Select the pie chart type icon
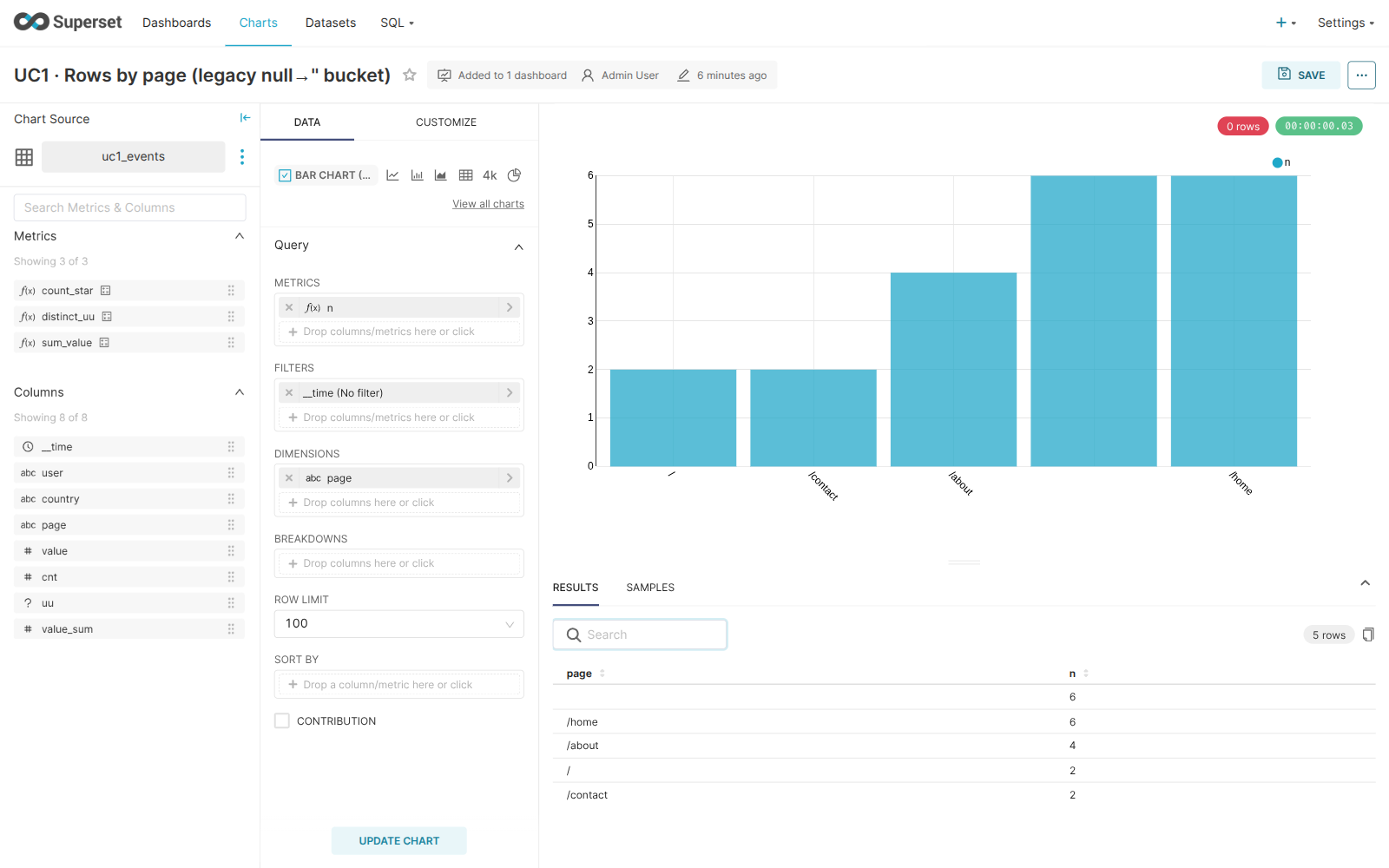The width and height of the screenshot is (1389, 868). pyautogui.click(x=514, y=175)
